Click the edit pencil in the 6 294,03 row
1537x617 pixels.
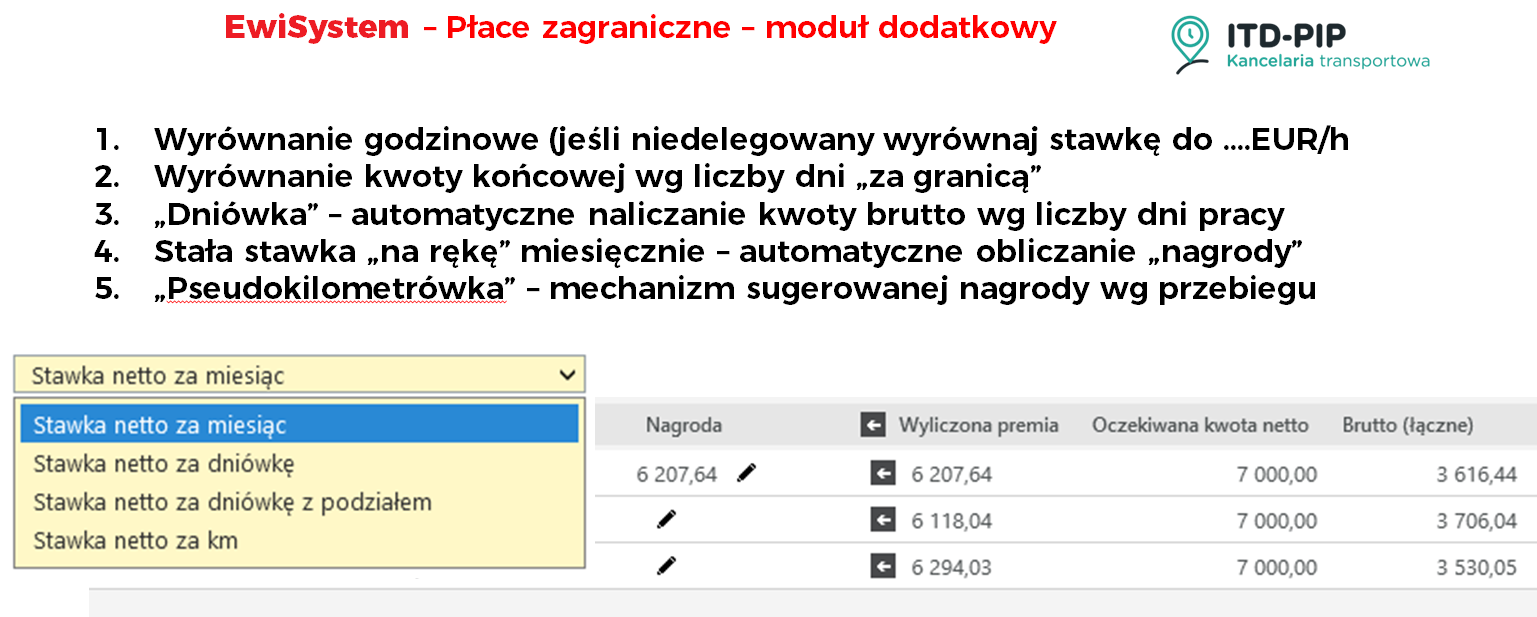[x=666, y=566]
